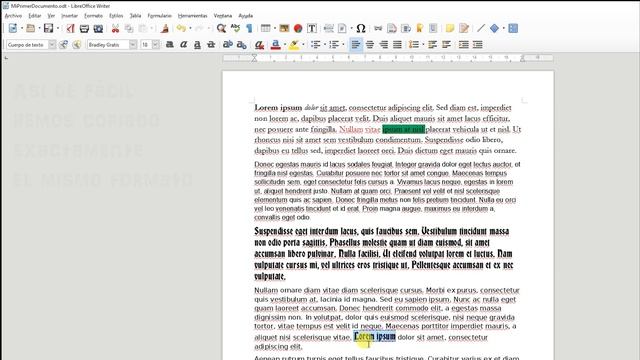Insert a bookmark with the ribbon icon
This screenshot has height=360, width=640.
tap(420, 28)
